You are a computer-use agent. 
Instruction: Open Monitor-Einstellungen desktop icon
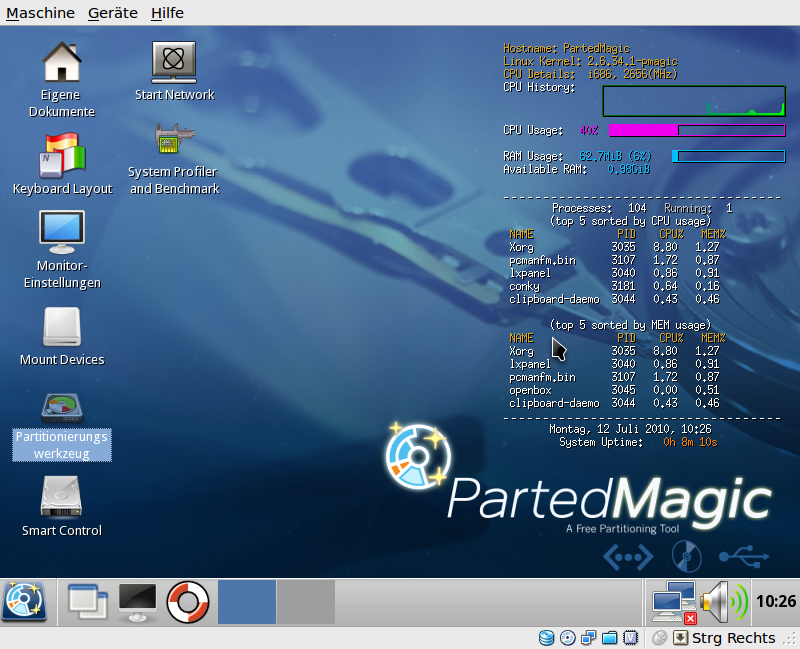tap(62, 233)
